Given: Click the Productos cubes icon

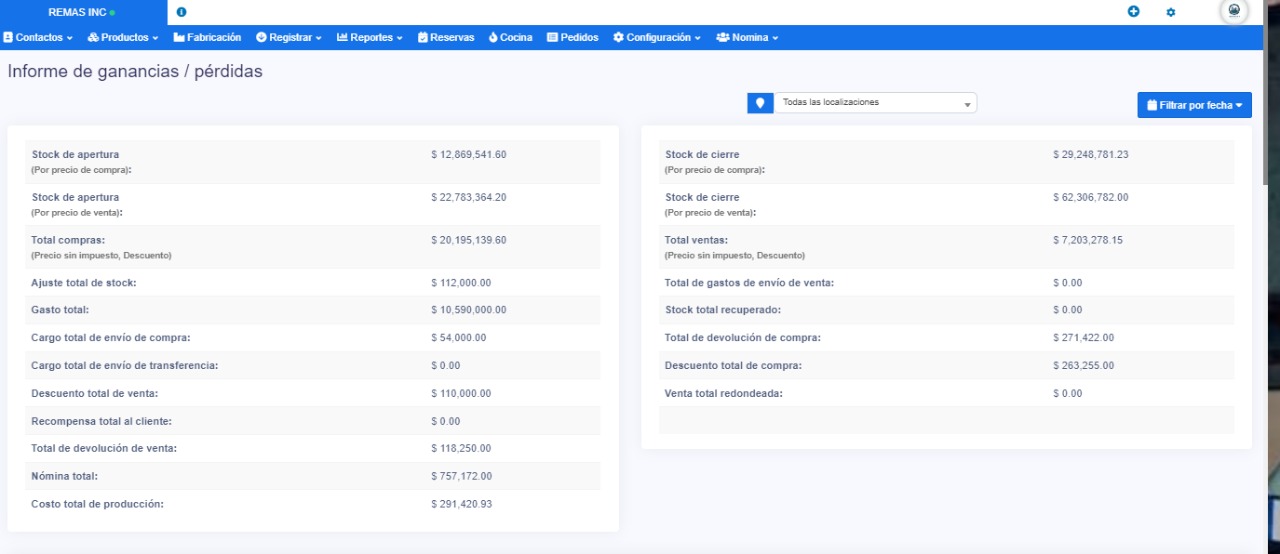Looking at the screenshot, I should [x=93, y=37].
